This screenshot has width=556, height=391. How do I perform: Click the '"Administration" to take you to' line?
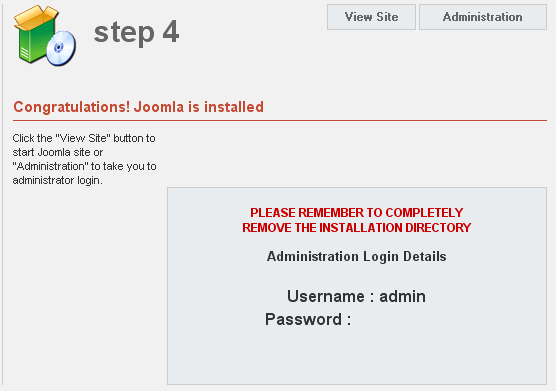coord(84,166)
